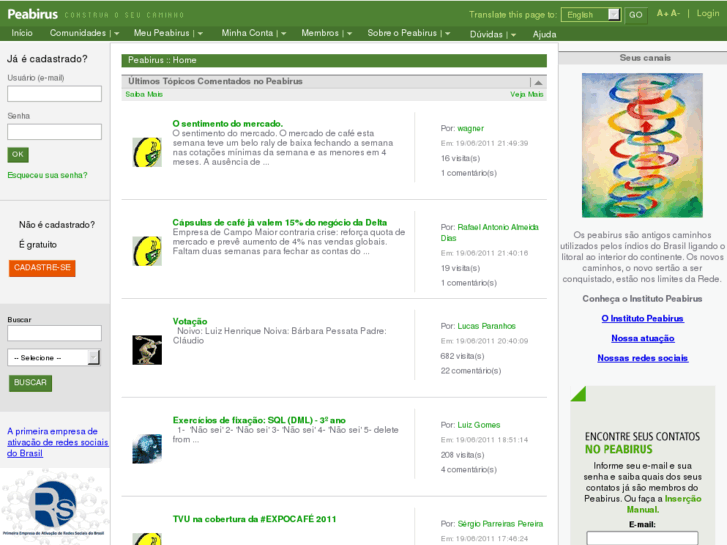Open author profile 'Rafael Antonio Almeida Dias'
Image resolution: width=727 pixels, height=545 pixels.
tap(490, 232)
